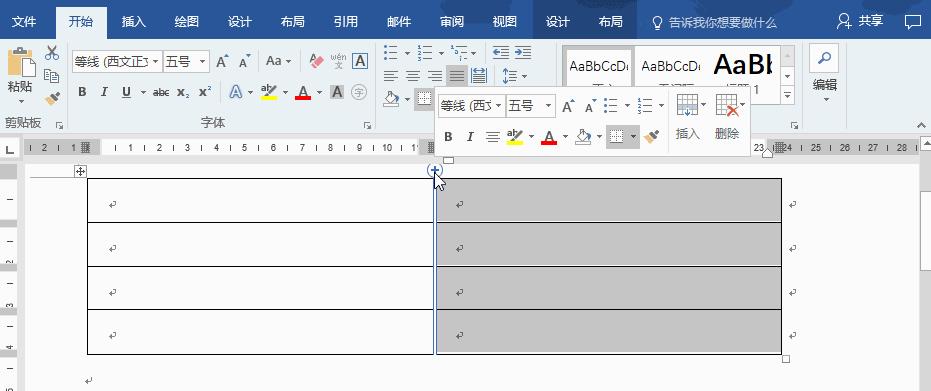
Task: Click the Line Spacing icon
Action: 509,76
